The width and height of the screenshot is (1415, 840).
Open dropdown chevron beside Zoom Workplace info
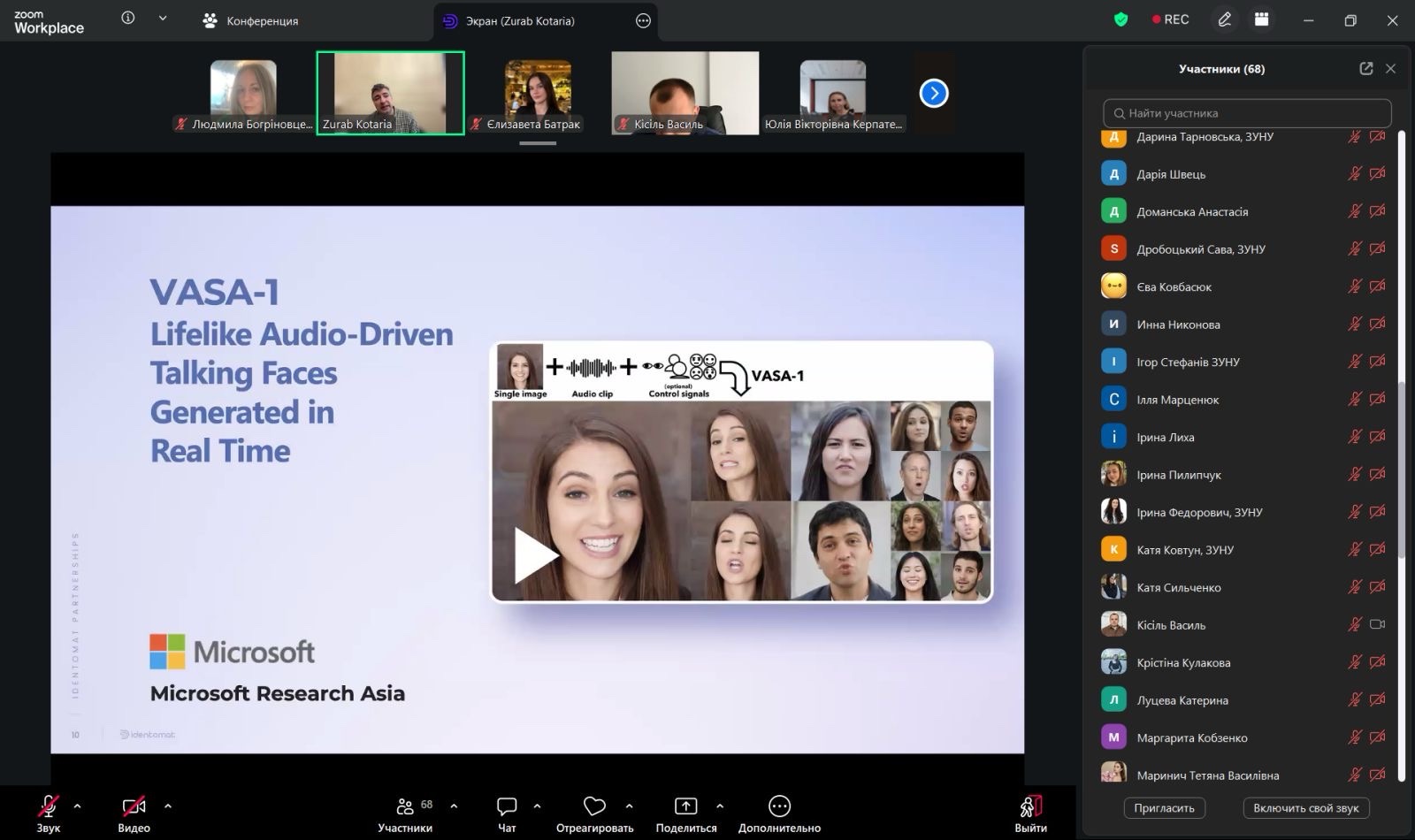coord(163,19)
